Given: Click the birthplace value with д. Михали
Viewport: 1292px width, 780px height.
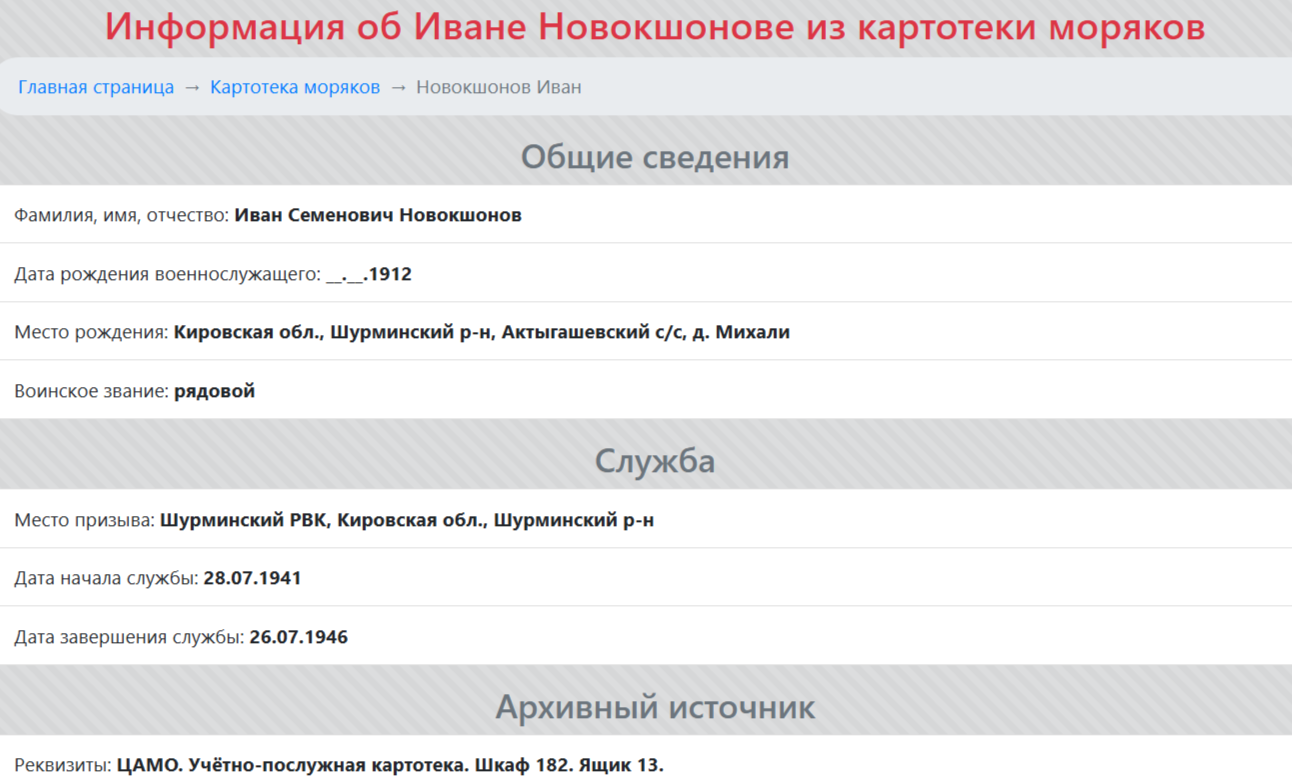Looking at the screenshot, I should (481, 332).
